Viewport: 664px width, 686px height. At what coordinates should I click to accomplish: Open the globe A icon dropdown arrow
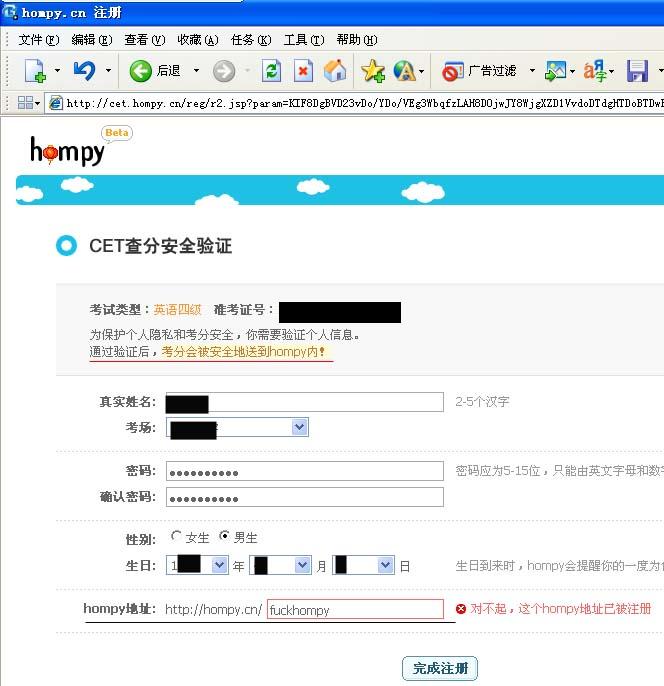[422, 71]
